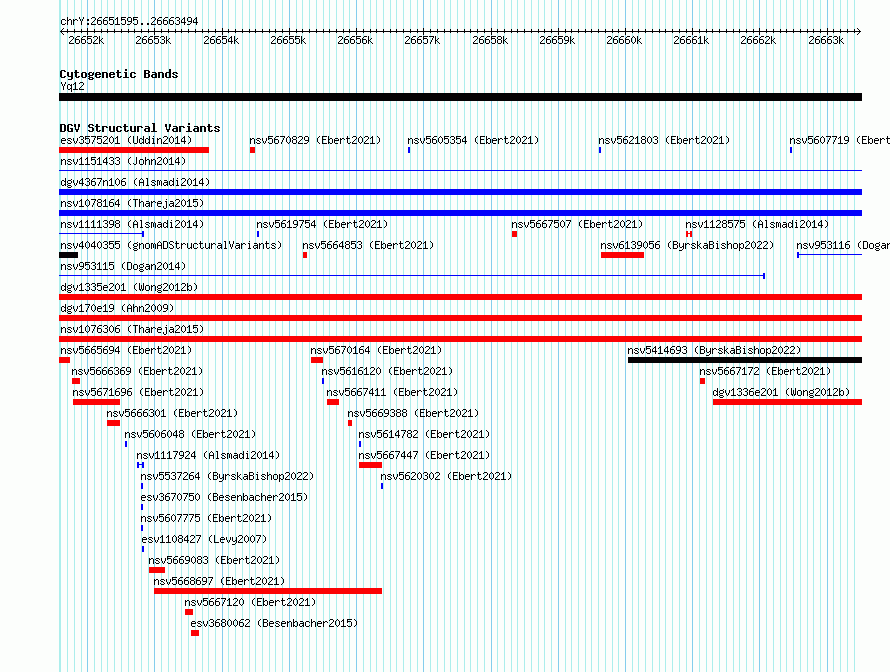Click nsv5669083 (Ebert2021) label
This screenshot has width=890, height=672.
click(214, 560)
